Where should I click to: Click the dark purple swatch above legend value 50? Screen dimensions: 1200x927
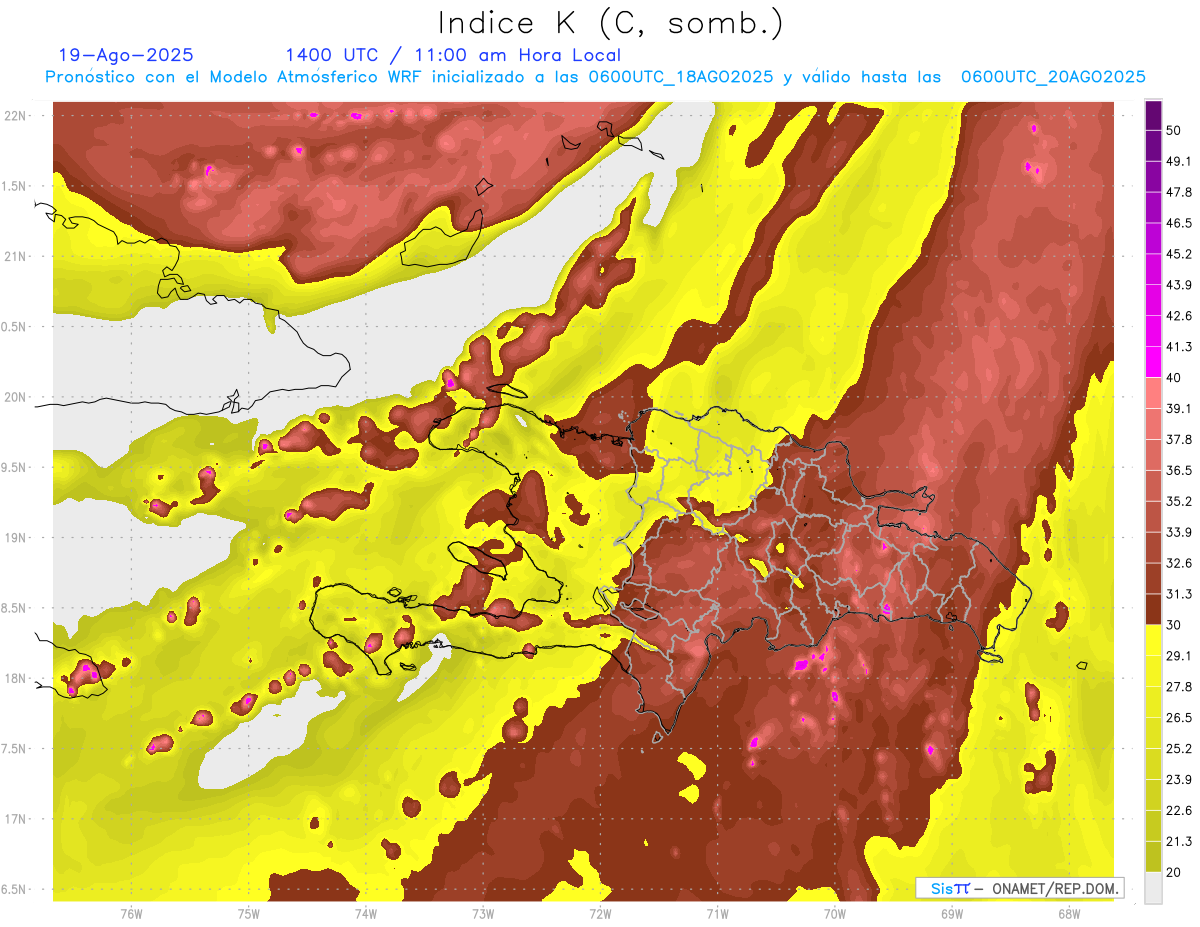pos(1153,115)
